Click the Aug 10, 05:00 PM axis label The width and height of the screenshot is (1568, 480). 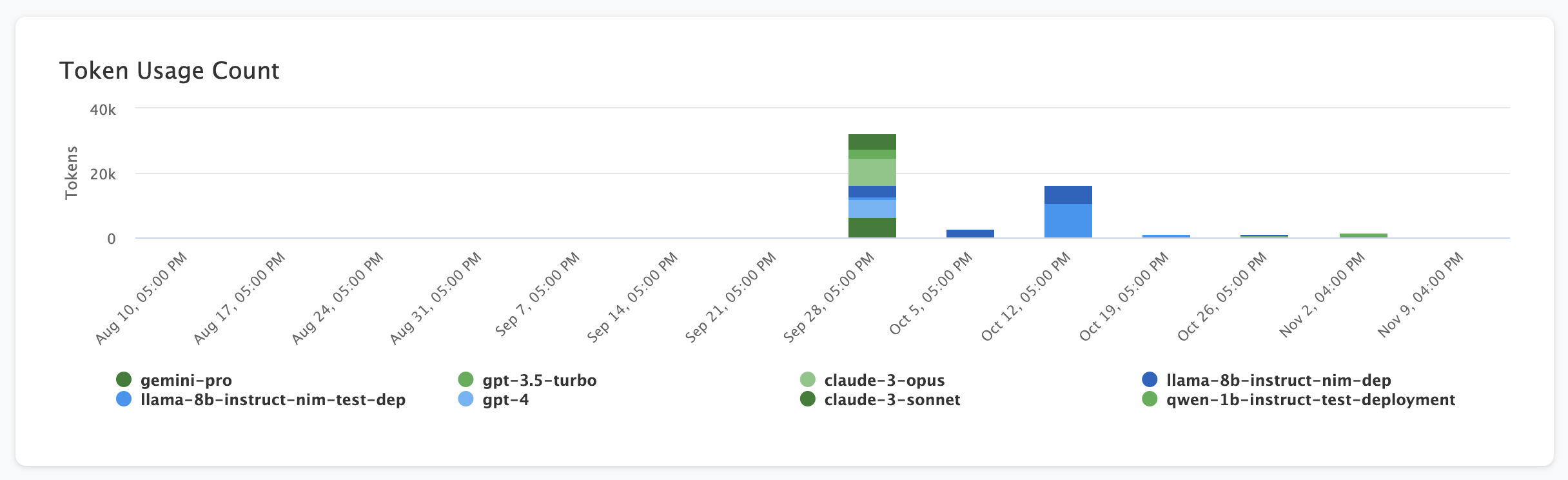pyautogui.click(x=141, y=298)
